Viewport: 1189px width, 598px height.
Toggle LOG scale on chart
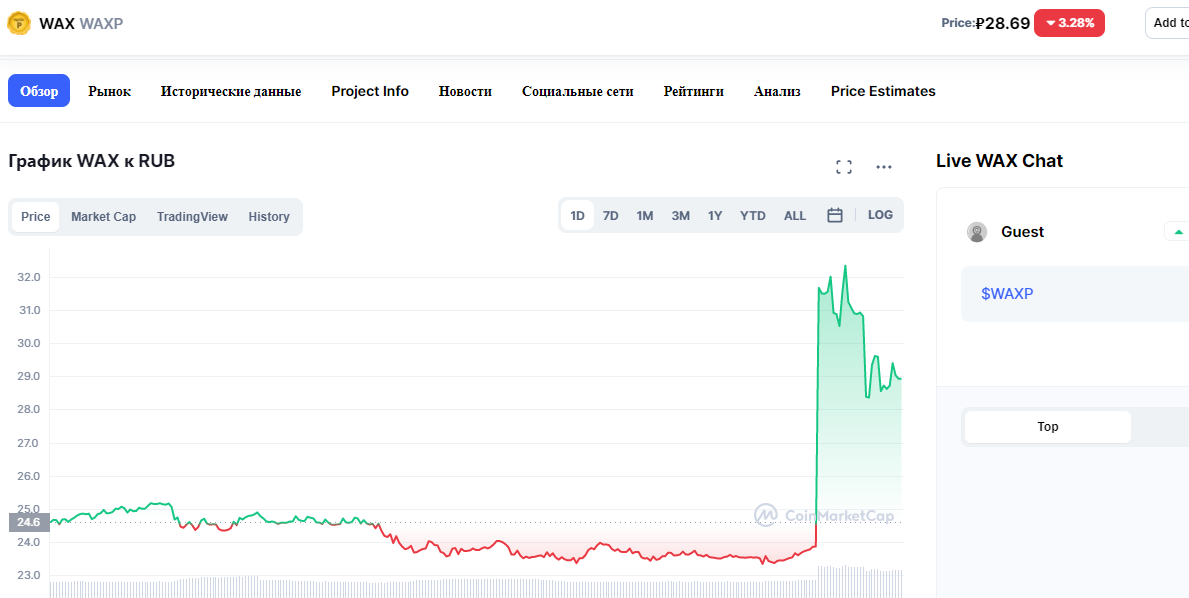tap(880, 215)
